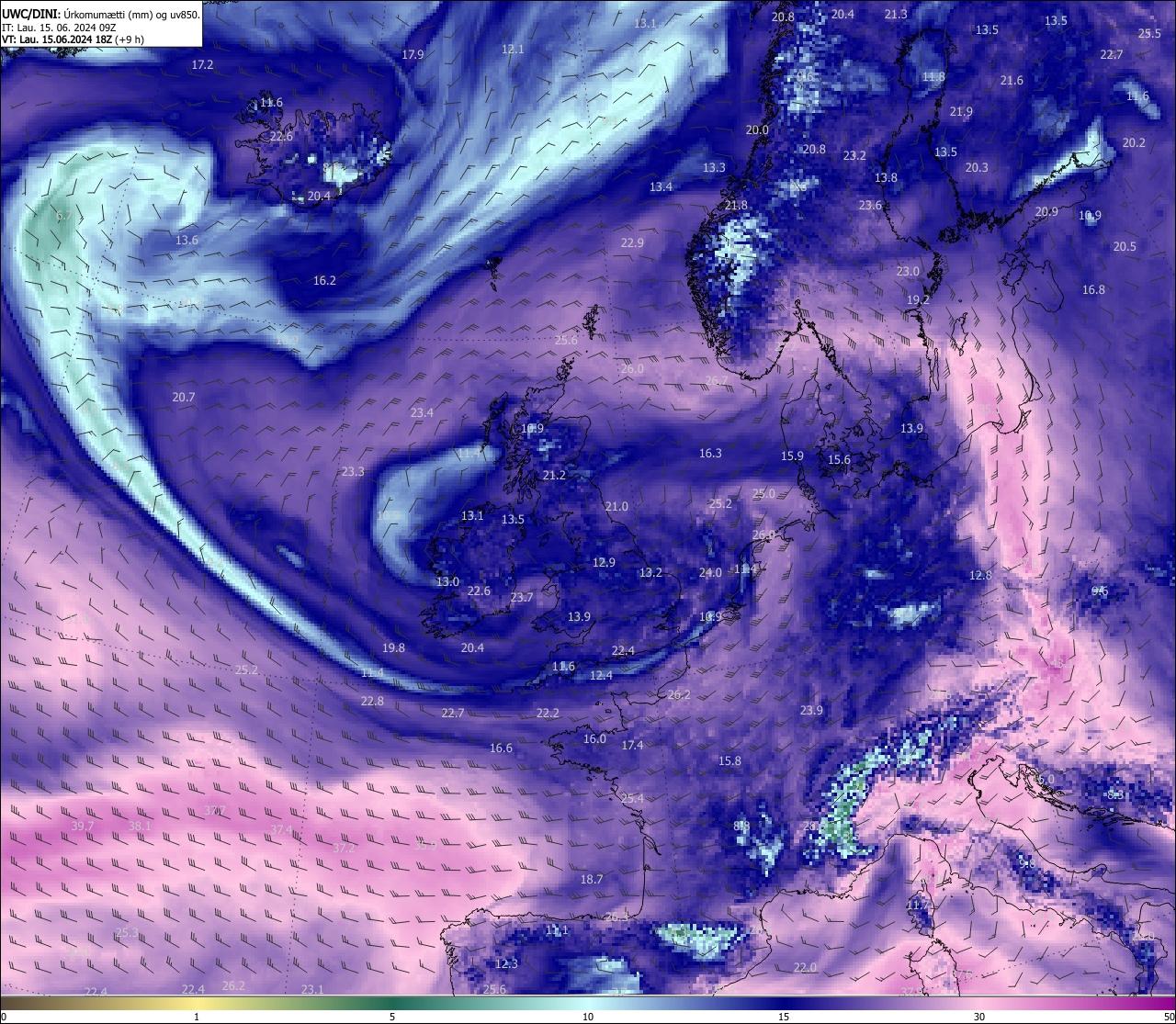Click the map value 21.9

(961, 112)
